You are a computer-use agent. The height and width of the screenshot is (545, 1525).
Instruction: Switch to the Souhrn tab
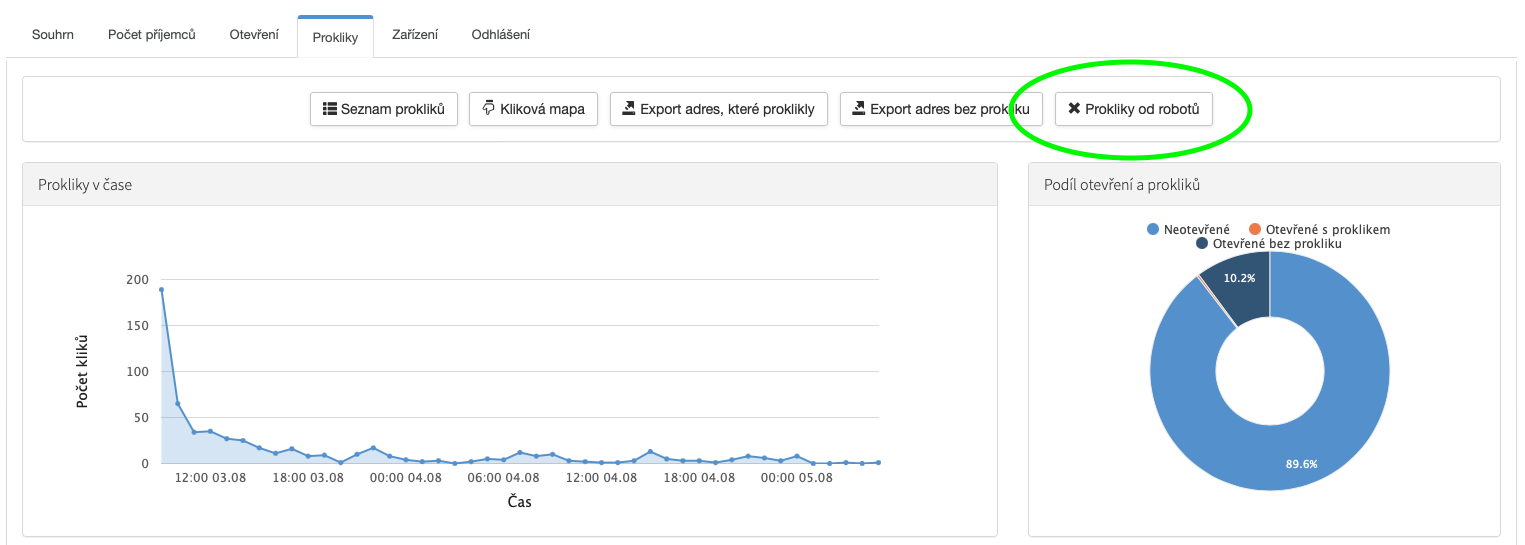coord(53,35)
